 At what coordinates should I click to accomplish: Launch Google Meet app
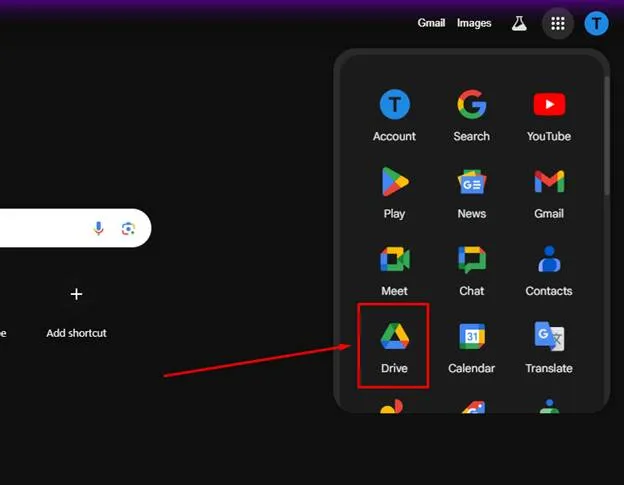(394, 270)
